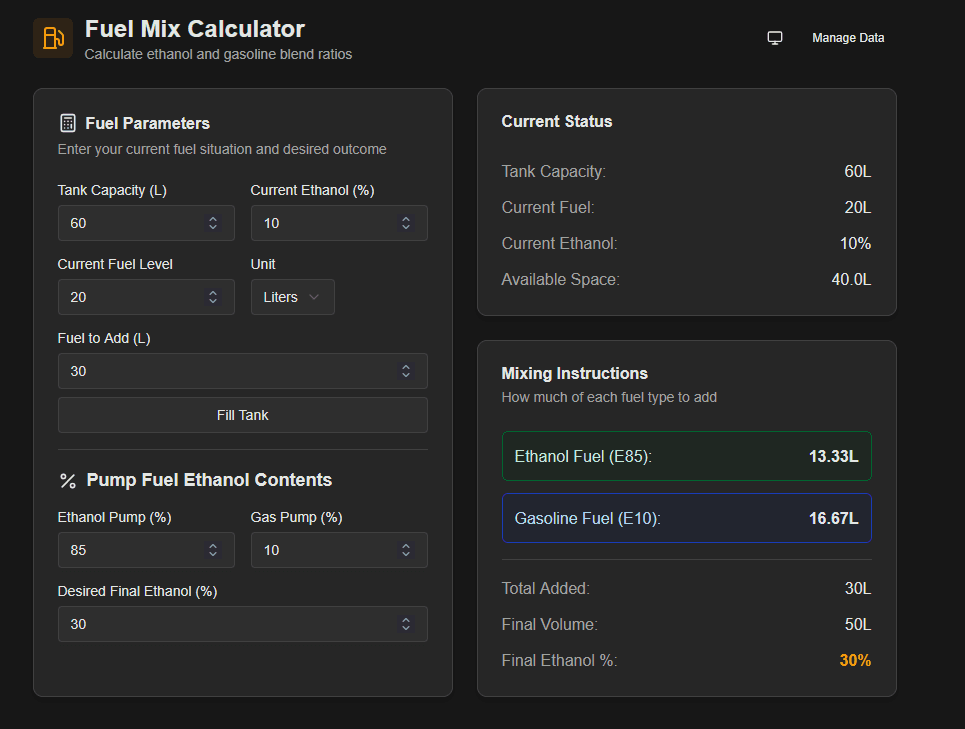Click the percent icon beside Pump Fuel
The image size is (965, 729).
point(68,481)
